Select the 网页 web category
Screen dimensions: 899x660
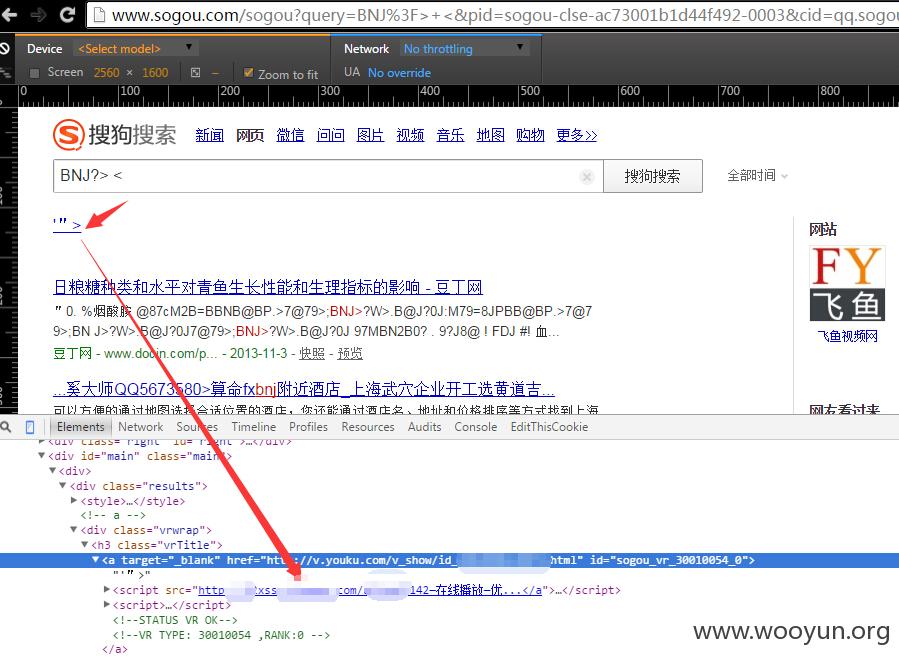pyautogui.click(x=250, y=135)
